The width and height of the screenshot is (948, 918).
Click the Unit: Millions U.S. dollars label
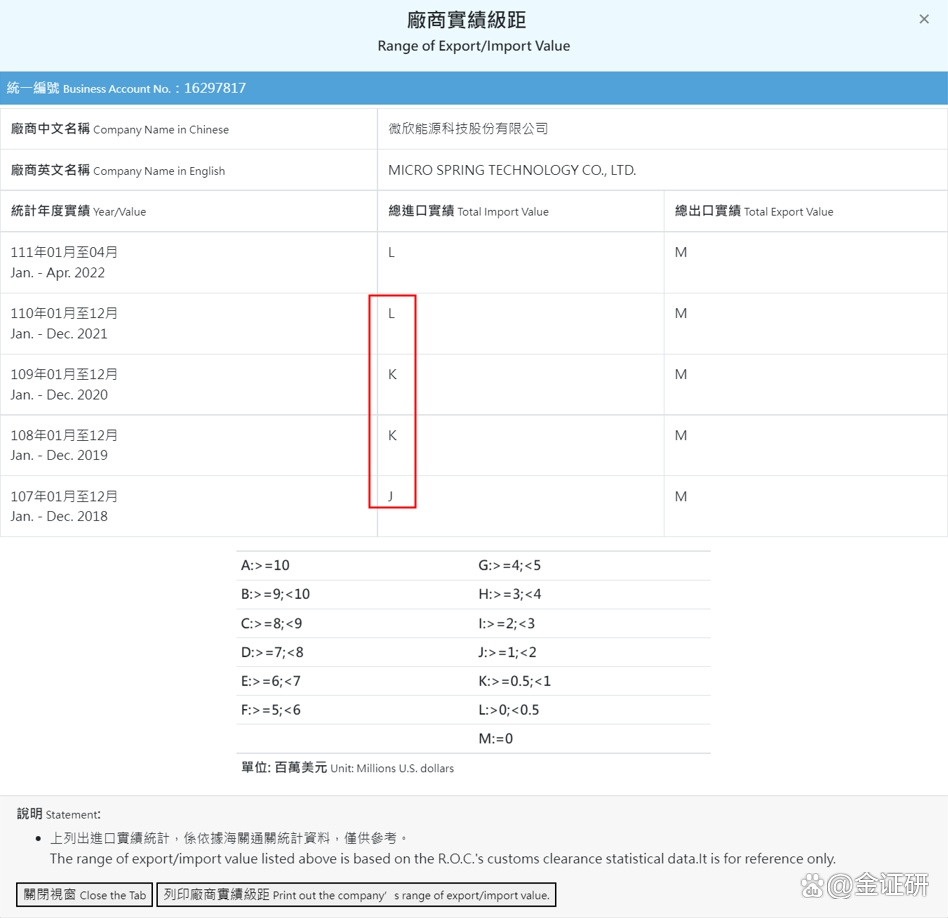347,768
